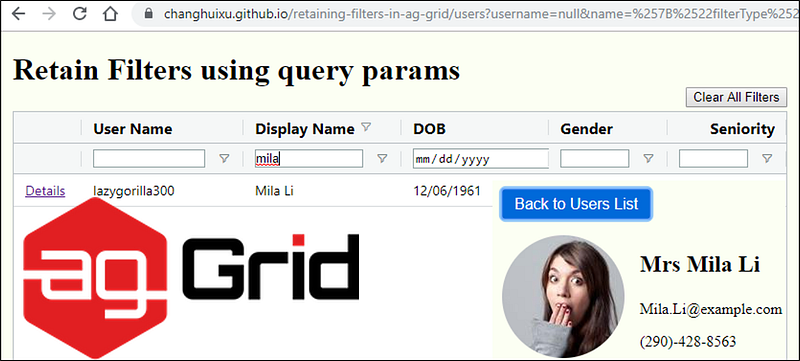Open the Seniority floating filter funnel
This screenshot has width=800, height=361.
pyautogui.click(x=767, y=159)
